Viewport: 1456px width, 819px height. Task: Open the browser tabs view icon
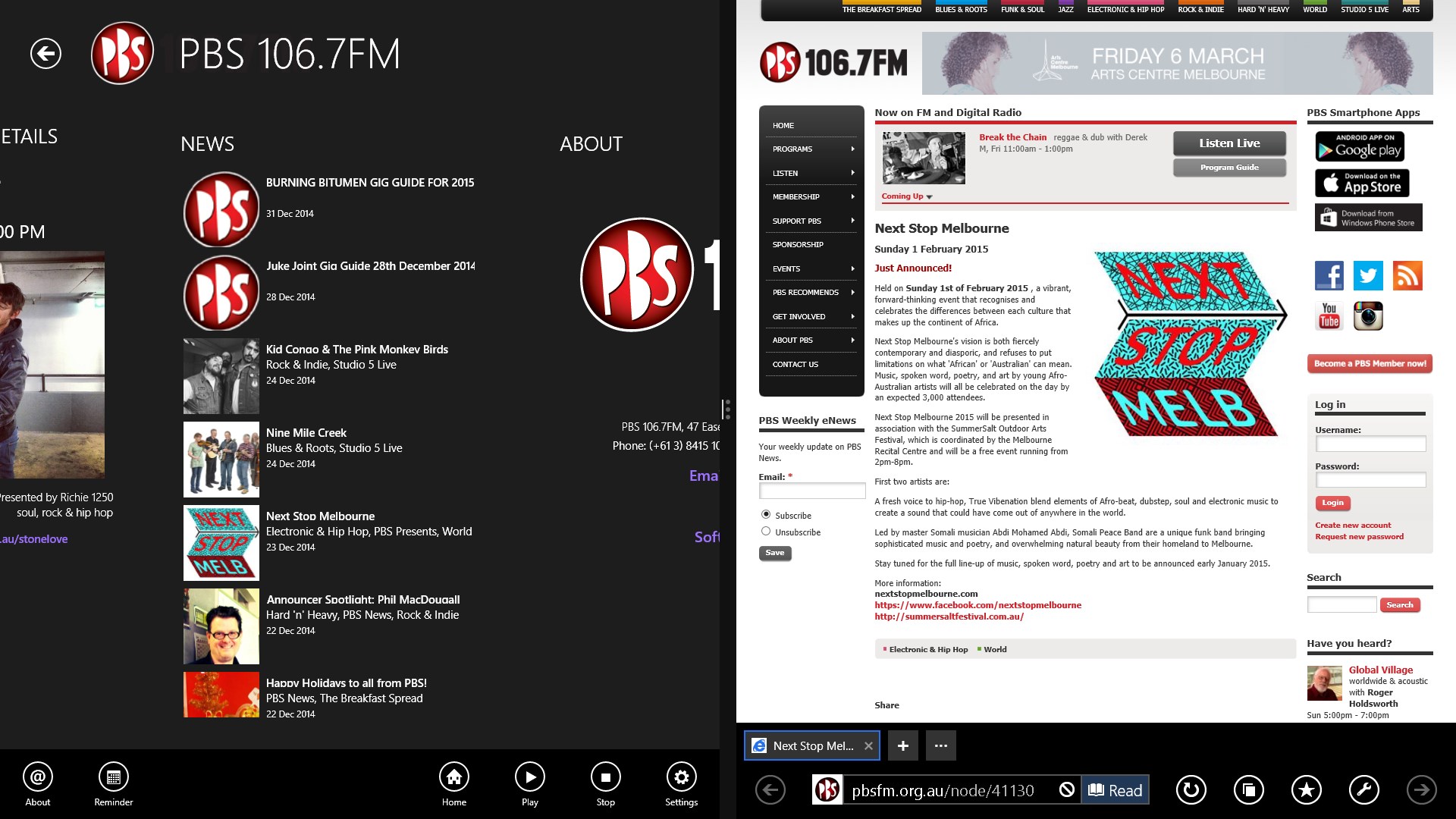(x=1249, y=790)
